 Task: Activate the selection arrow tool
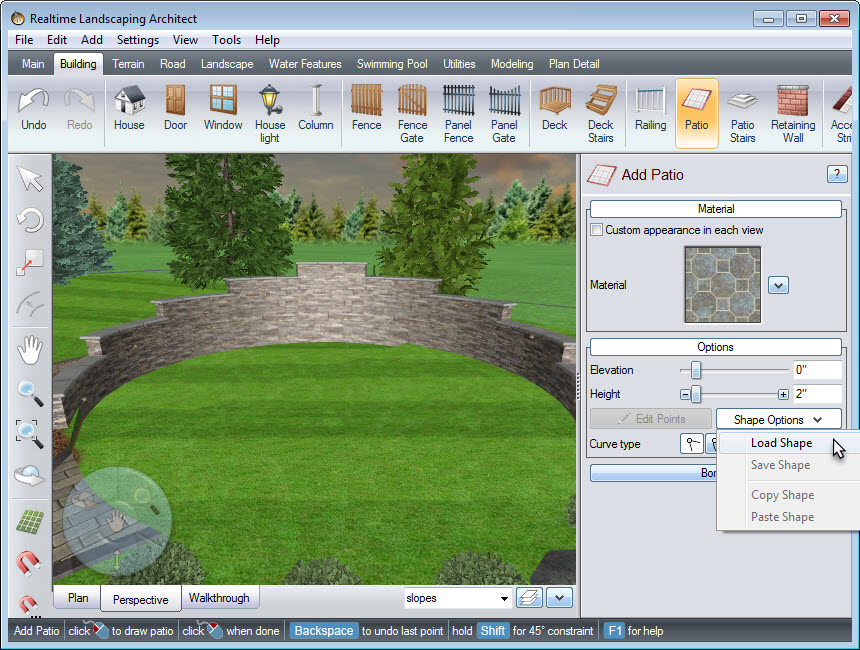pyautogui.click(x=30, y=179)
